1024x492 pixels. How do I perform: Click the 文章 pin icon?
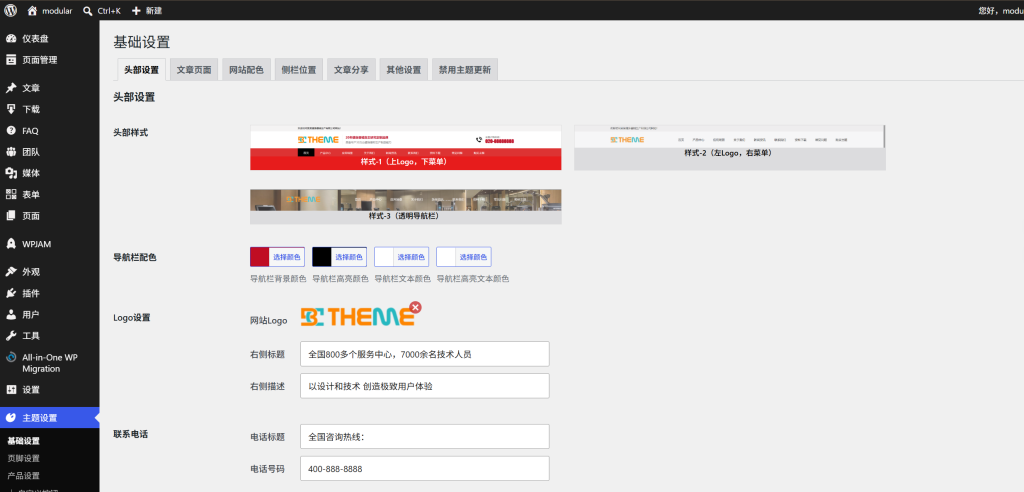click(11, 88)
